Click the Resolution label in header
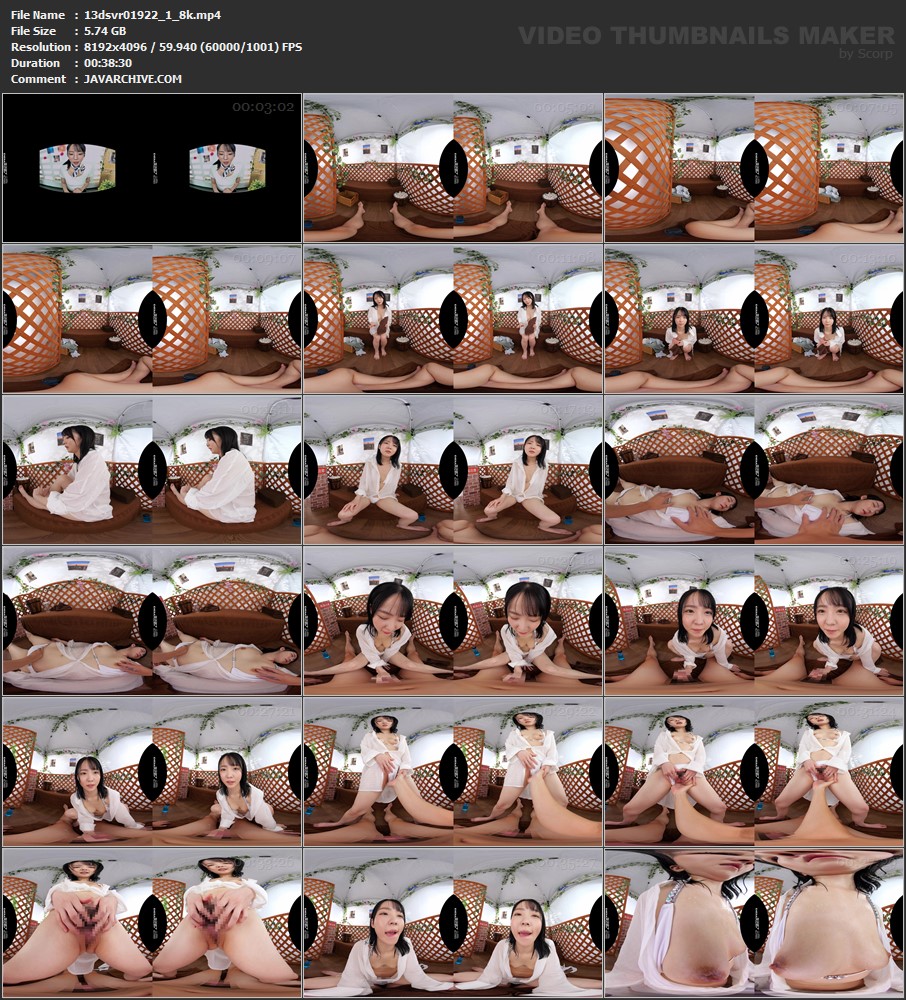This screenshot has width=906, height=1000. [x=41, y=47]
